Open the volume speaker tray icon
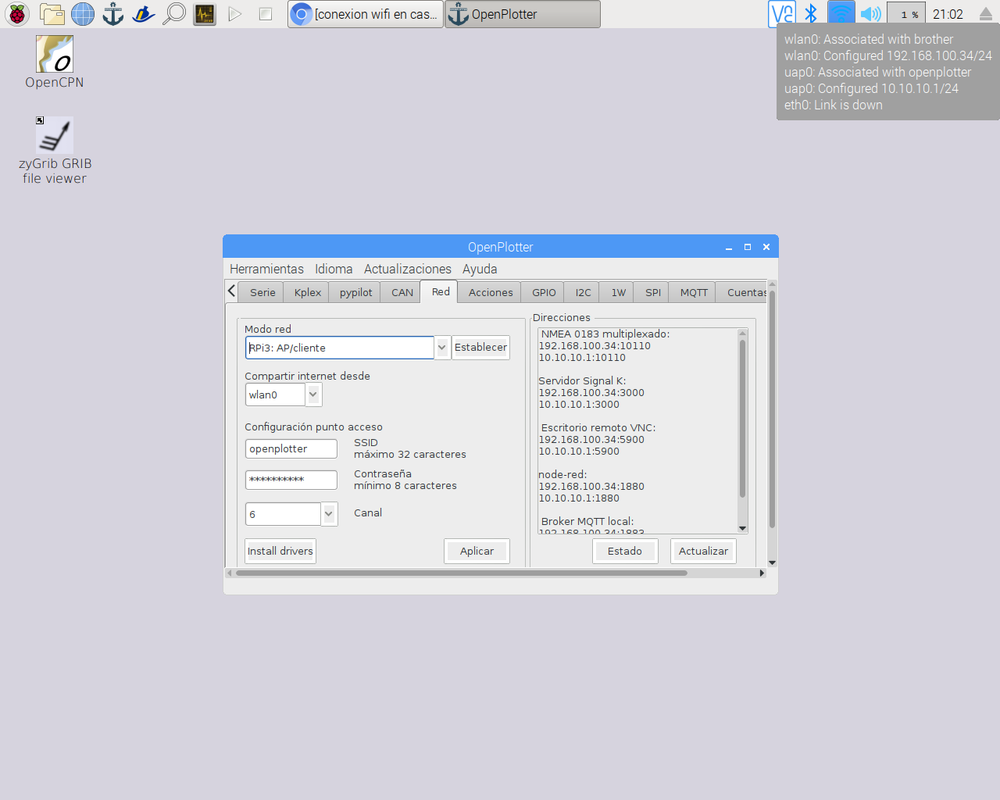The width and height of the screenshot is (1000, 800). pos(871,14)
